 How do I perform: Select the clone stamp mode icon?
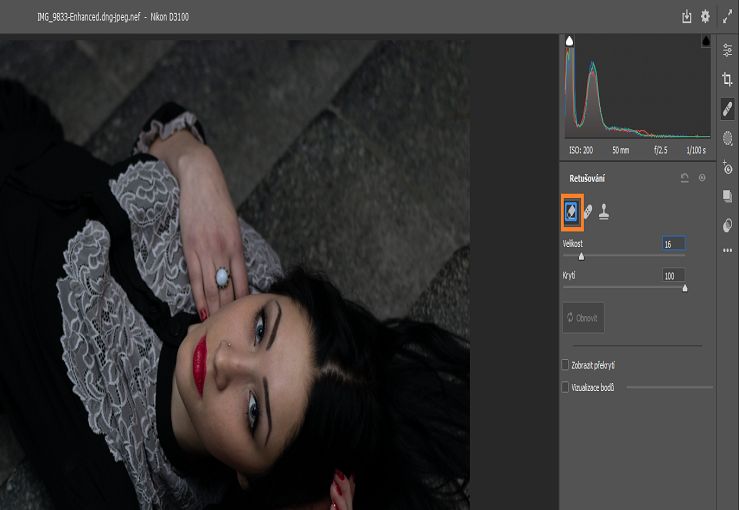[x=604, y=212]
